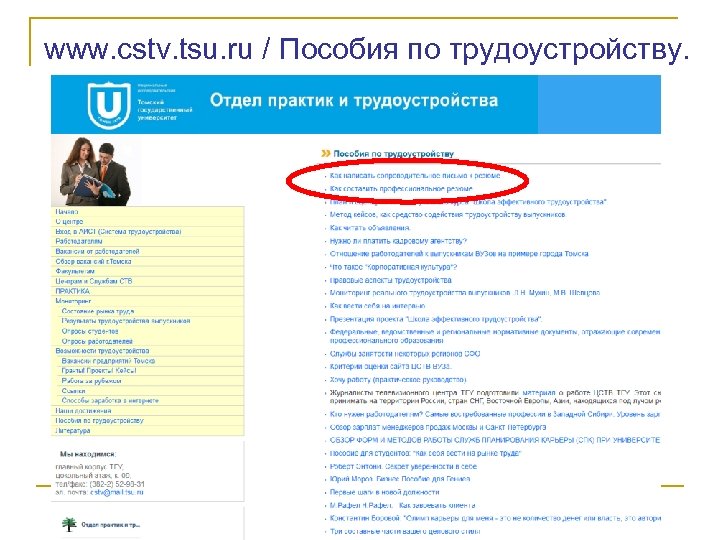Open link Правовые аспекты трудоустройства
The width and height of the screenshot is (720, 540).
(391, 280)
